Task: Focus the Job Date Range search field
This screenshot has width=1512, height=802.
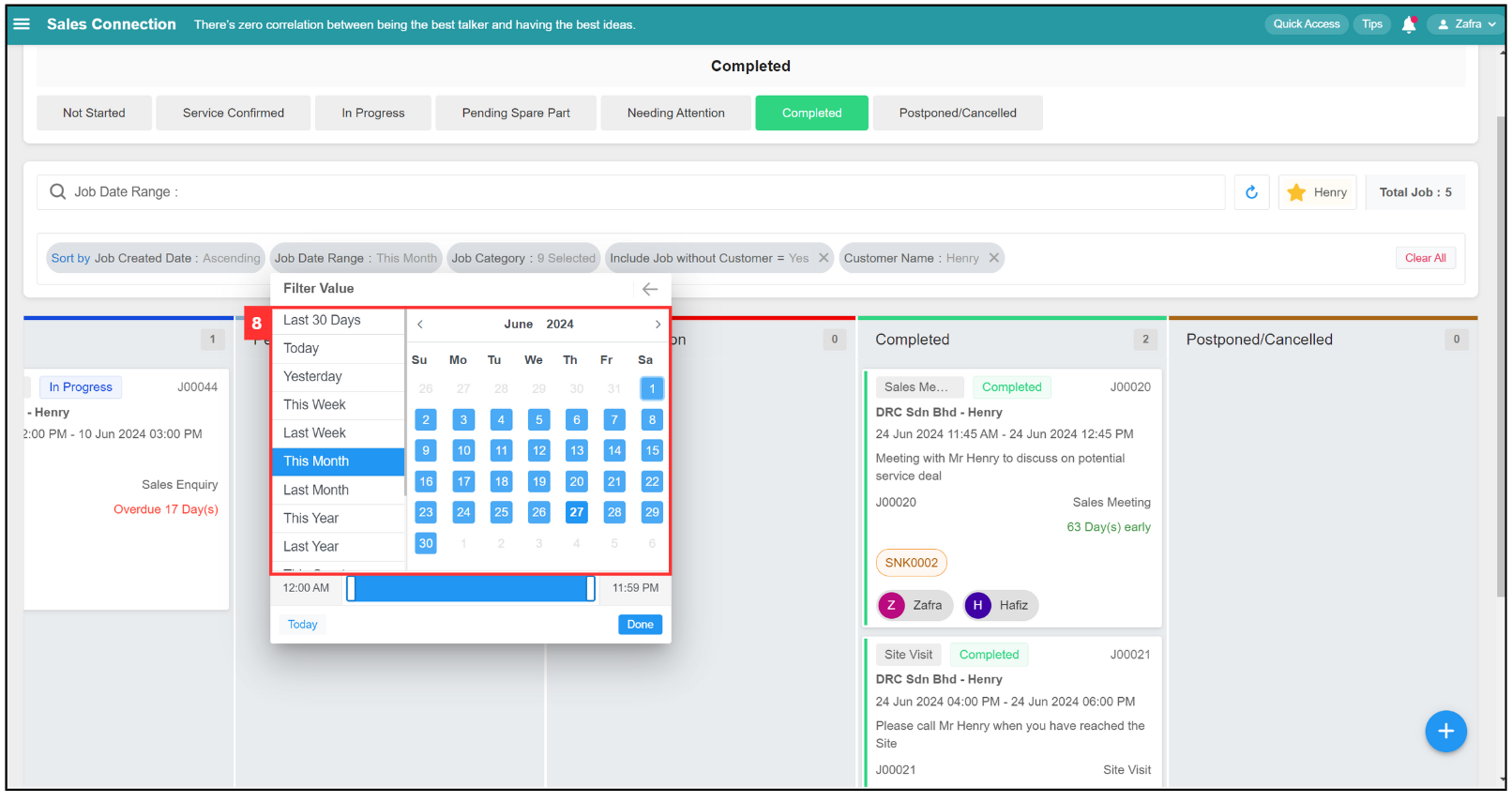Action: 630,191
